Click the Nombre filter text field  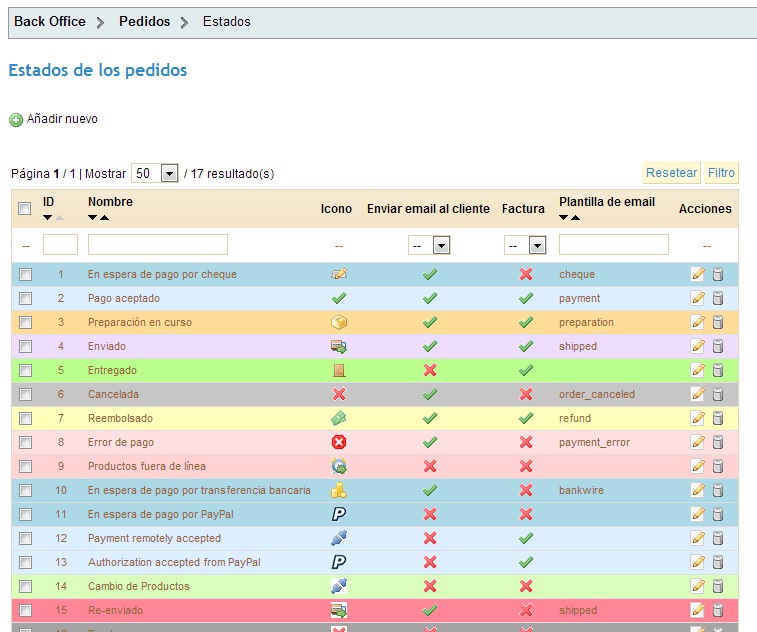click(158, 245)
